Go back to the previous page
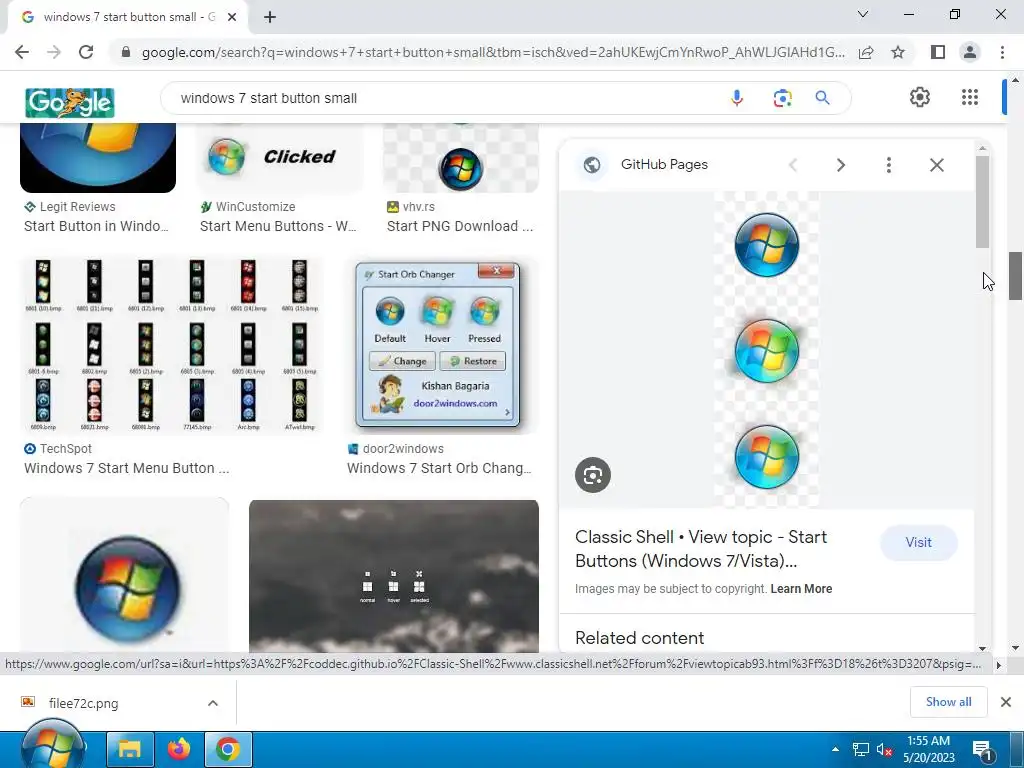1024x768 pixels. click(x=22, y=52)
